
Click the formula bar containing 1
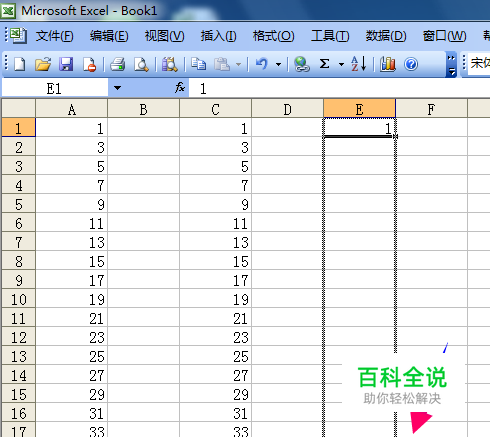click(x=339, y=88)
